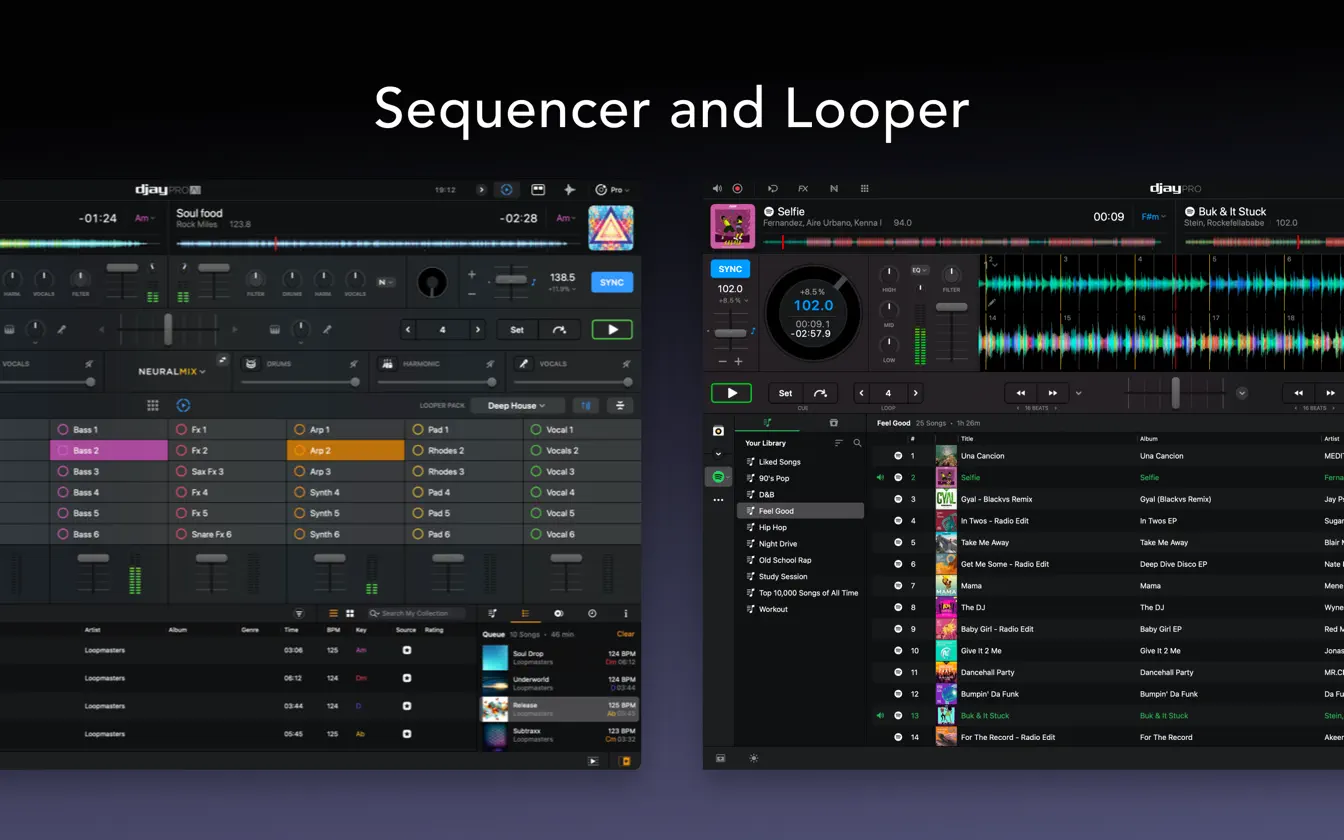
Task: Open the Deep House looper pack dropdown
Action: 516,405
